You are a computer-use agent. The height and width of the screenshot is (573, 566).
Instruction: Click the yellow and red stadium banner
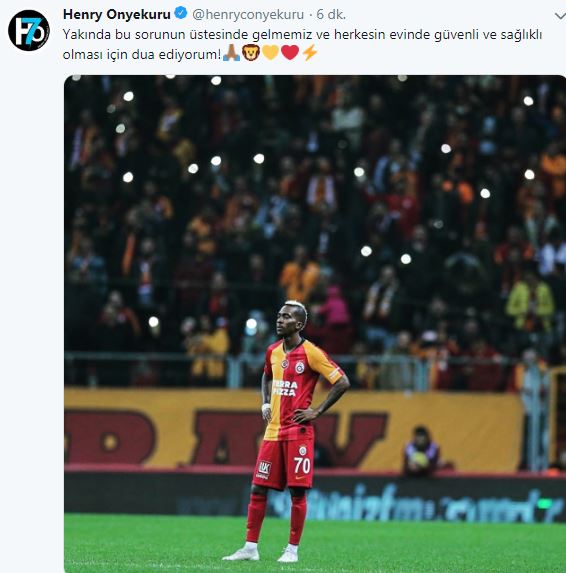(293, 428)
